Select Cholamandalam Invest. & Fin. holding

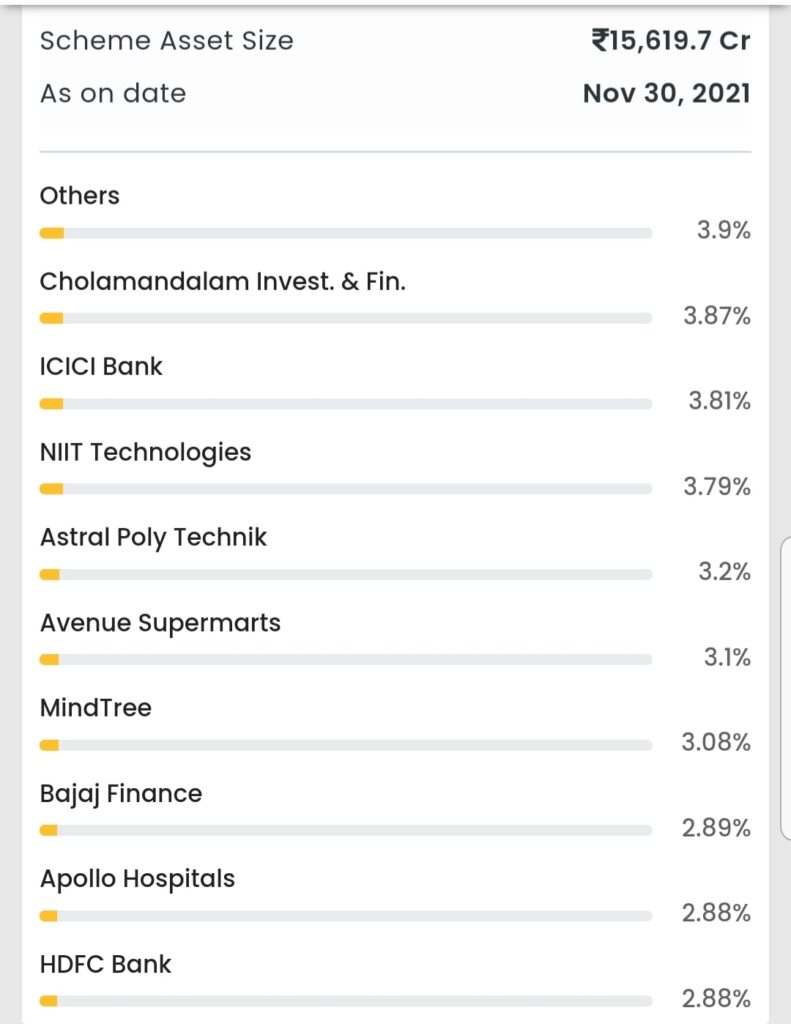click(x=395, y=300)
